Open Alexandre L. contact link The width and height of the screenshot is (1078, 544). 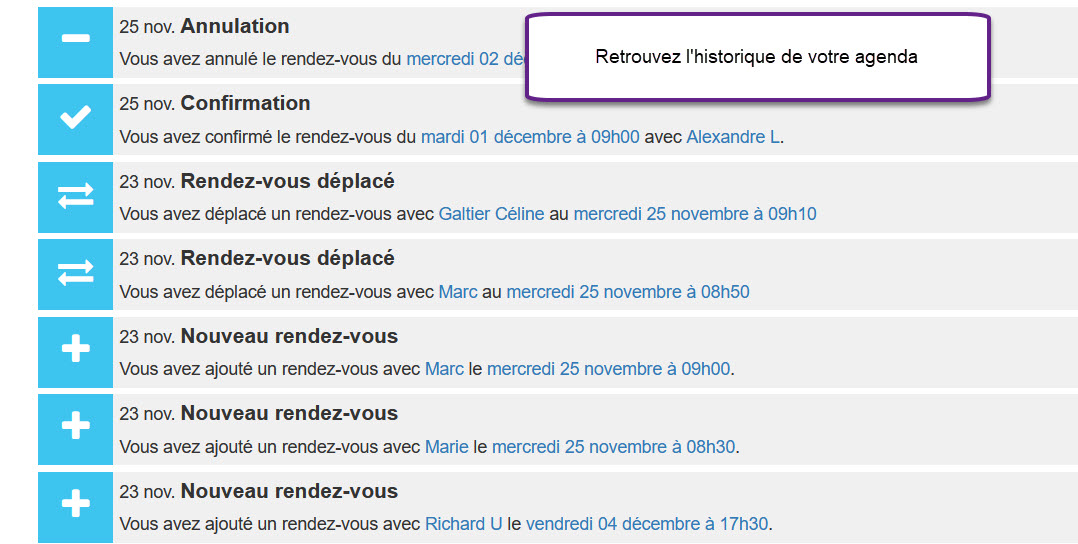[734, 137]
